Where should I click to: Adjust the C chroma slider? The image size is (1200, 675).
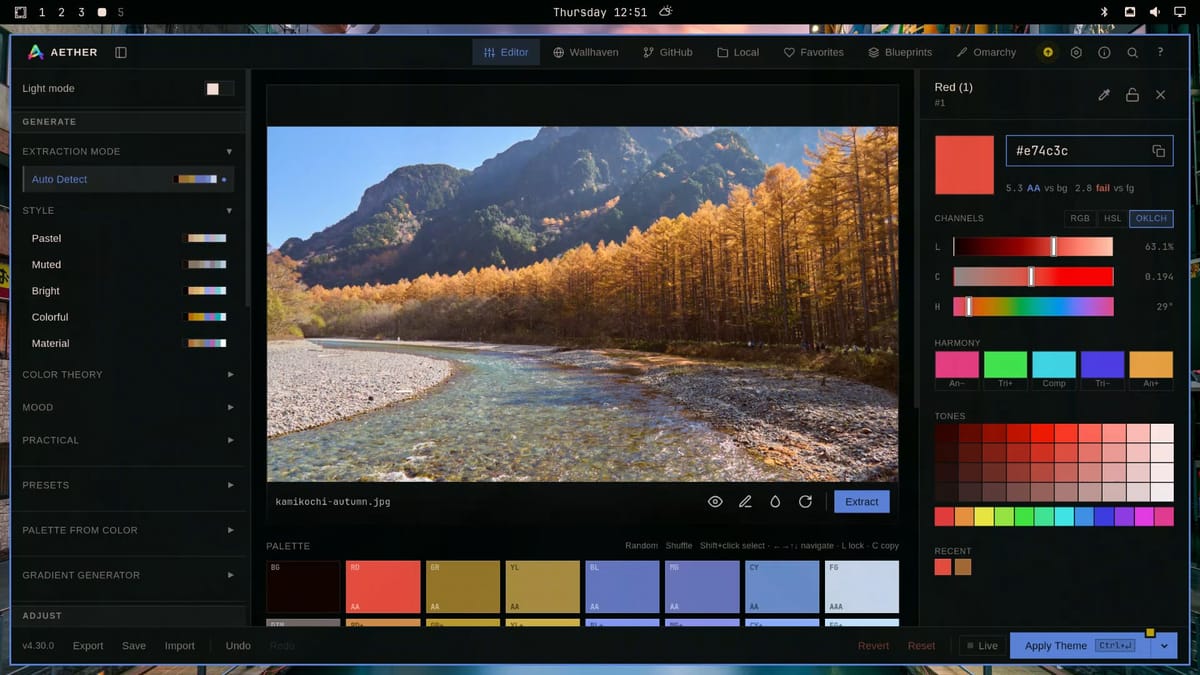(x=1033, y=277)
